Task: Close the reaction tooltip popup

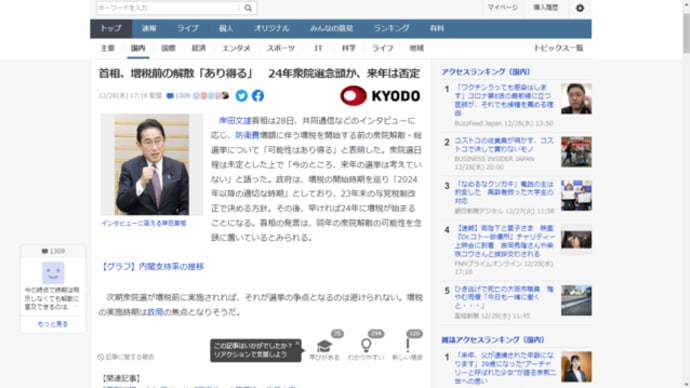Action: 297,343
